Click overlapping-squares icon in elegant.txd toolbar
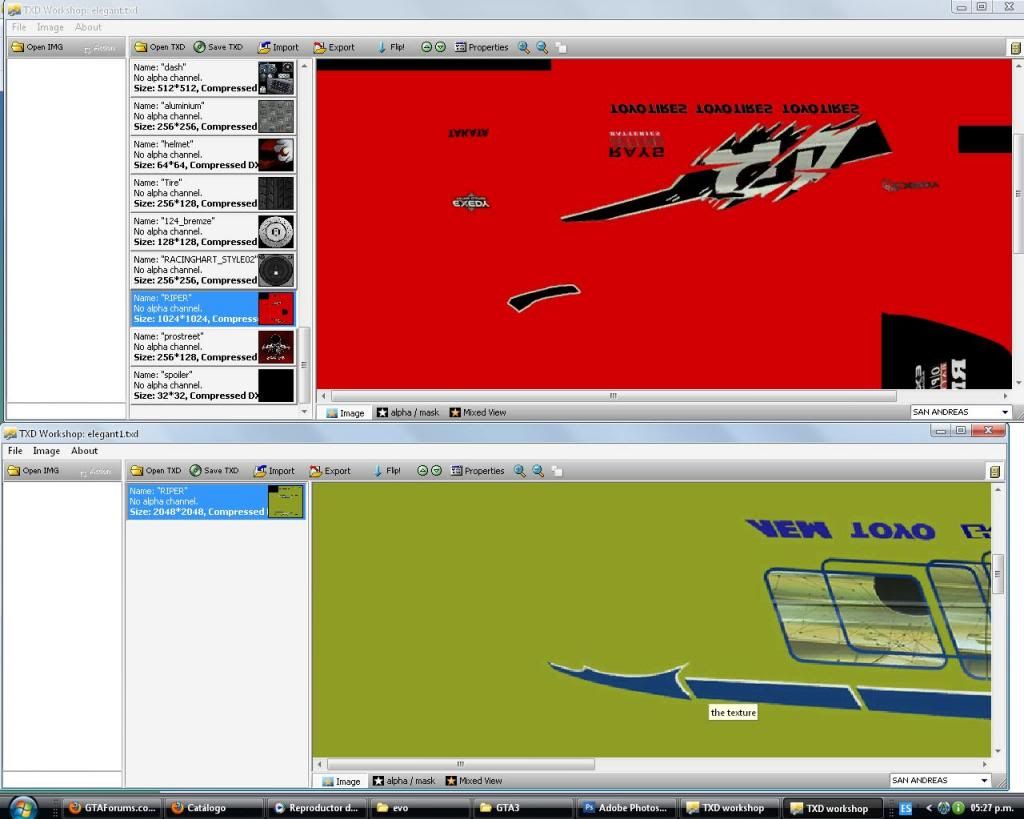The image size is (1024, 819). [561, 47]
